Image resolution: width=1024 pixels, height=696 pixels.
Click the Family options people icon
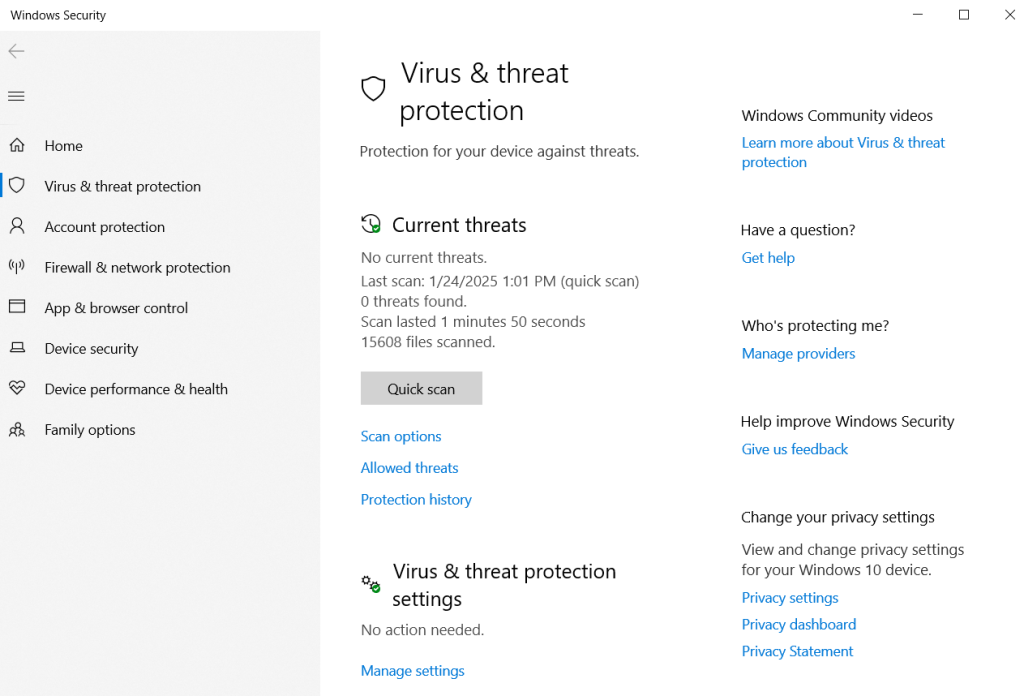17,430
